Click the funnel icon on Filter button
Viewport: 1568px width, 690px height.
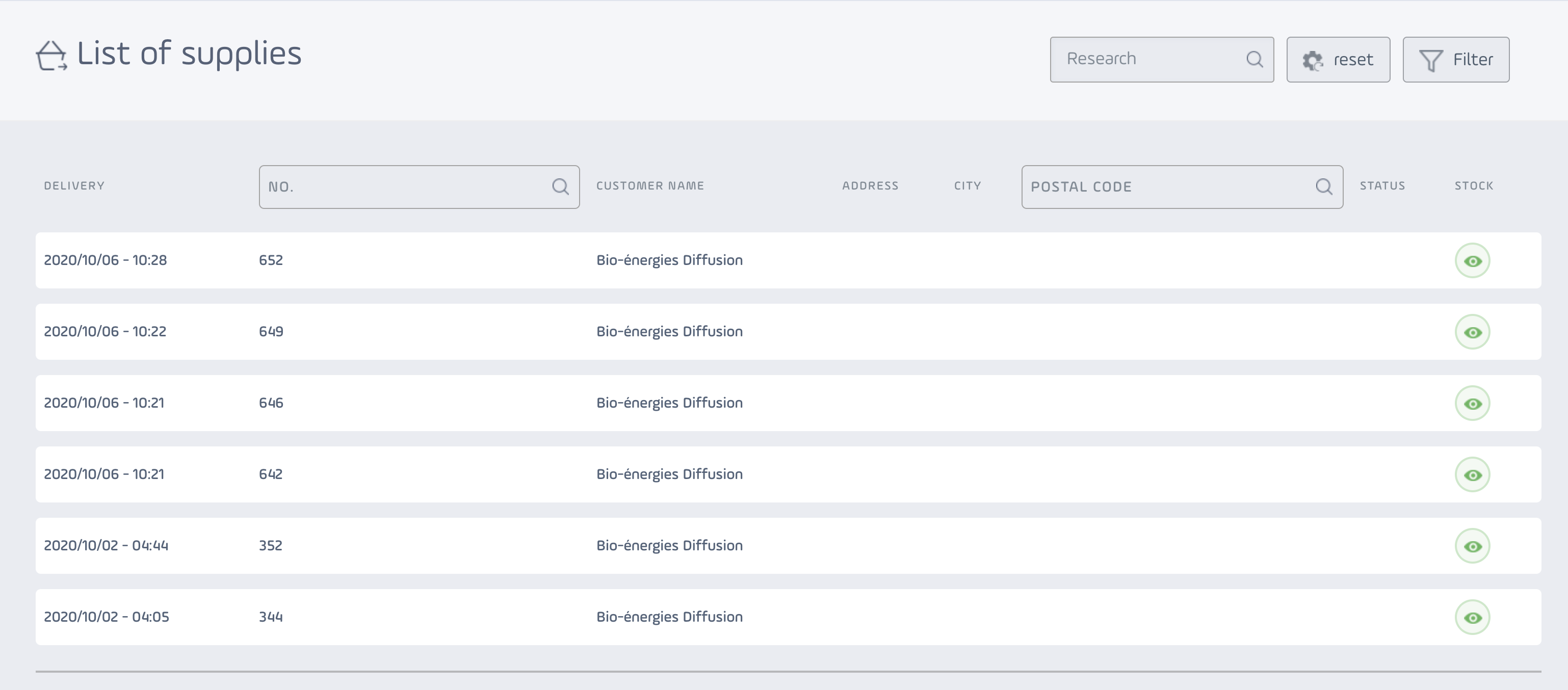[x=1430, y=60]
